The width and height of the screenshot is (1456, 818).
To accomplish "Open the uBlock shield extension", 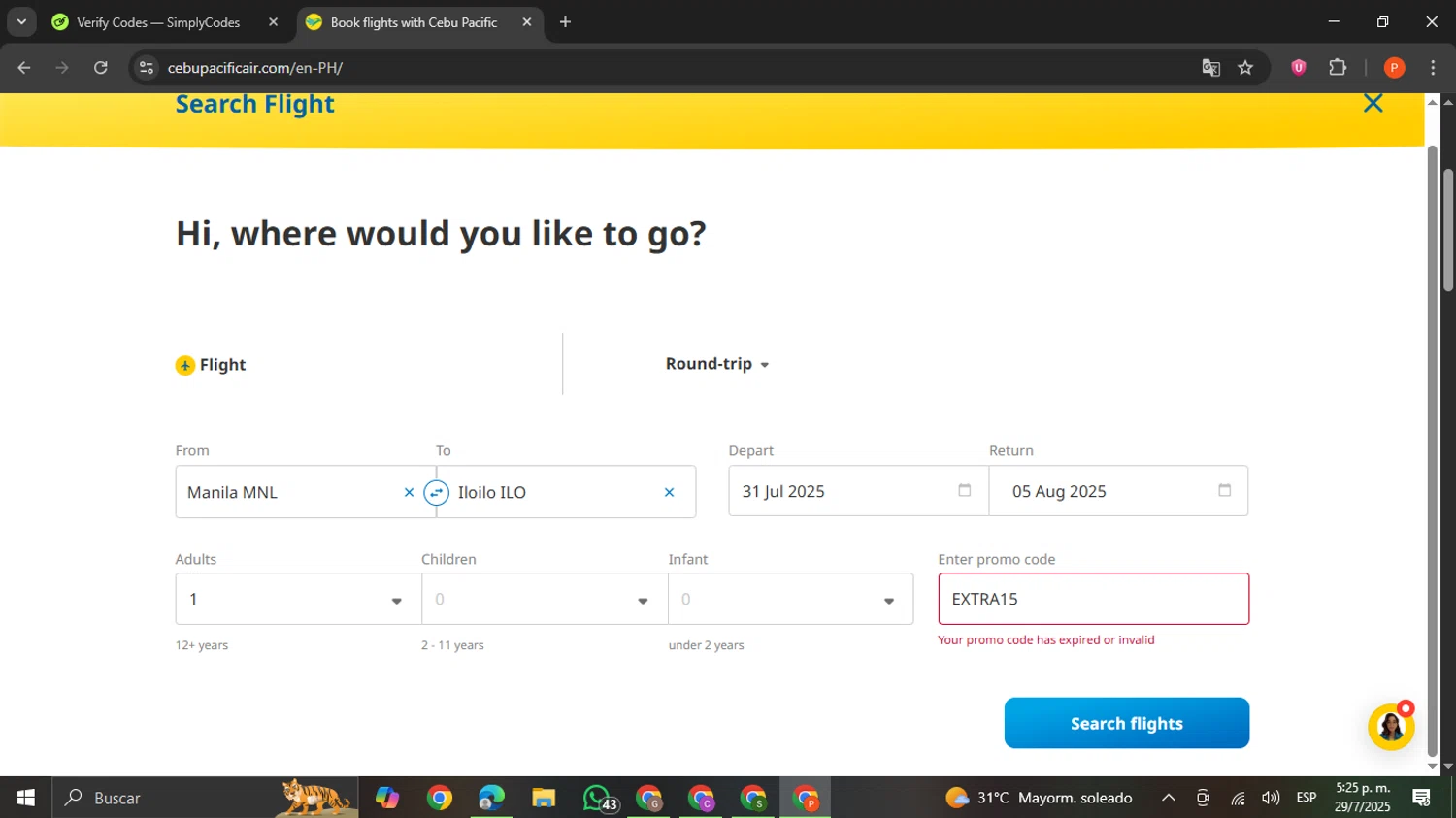I will click(x=1299, y=68).
